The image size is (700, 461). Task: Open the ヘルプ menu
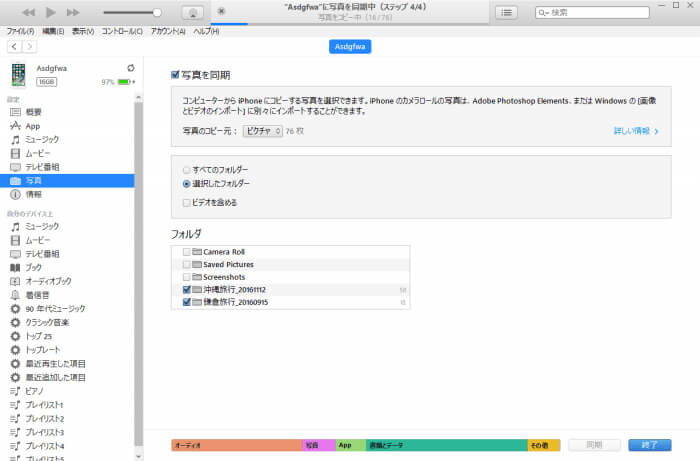click(x=206, y=31)
